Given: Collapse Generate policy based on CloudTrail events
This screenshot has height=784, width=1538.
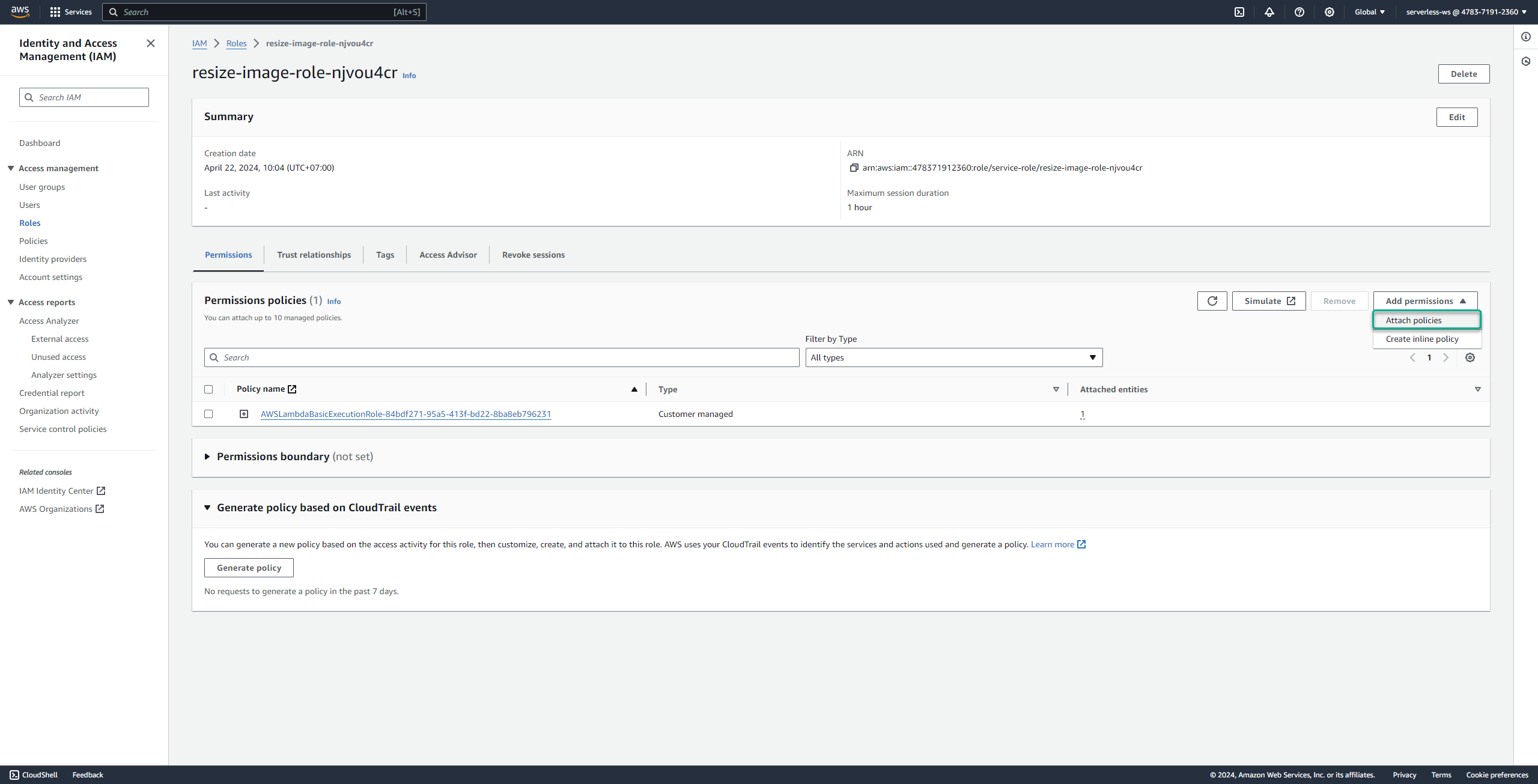Looking at the screenshot, I should point(207,508).
